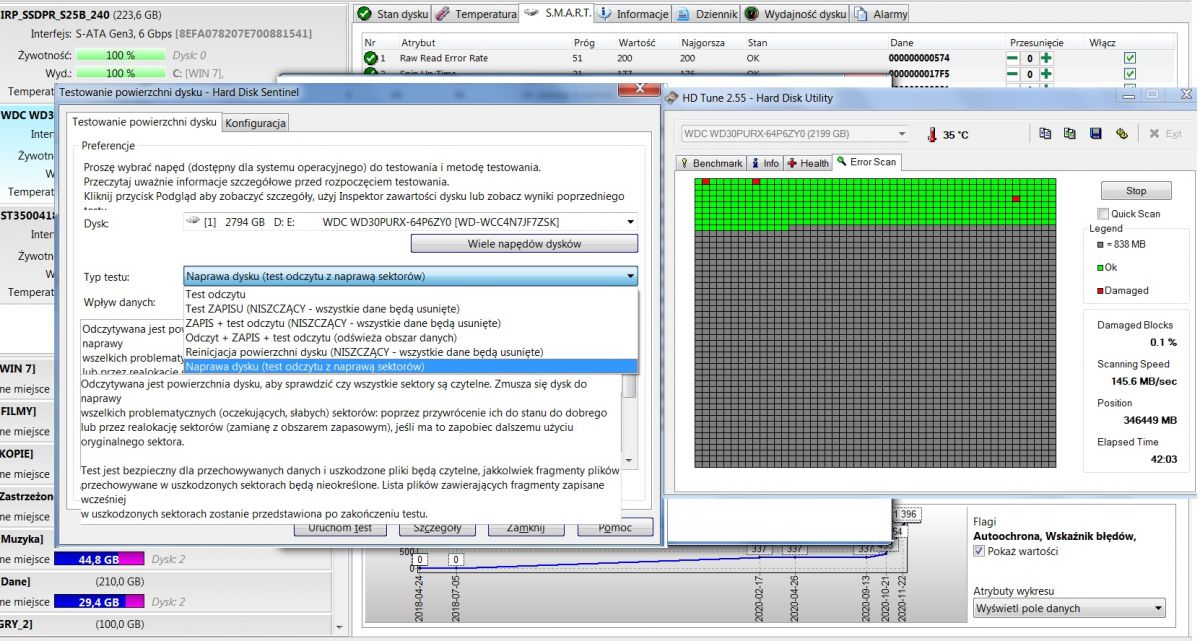
Task: Enable the Włącz checkbox for Raw Read Error Rate
Action: click(x=1130, y=59)
